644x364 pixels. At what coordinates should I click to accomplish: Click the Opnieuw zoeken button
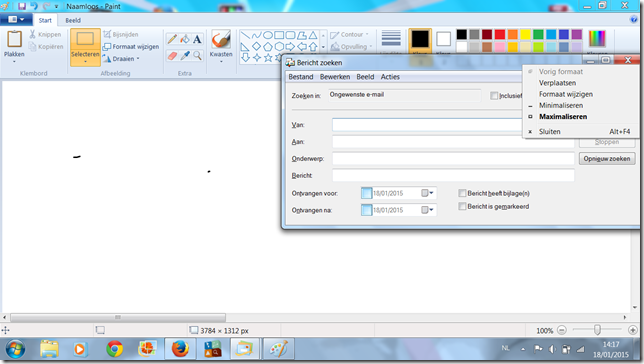click(x=607, y=159)
